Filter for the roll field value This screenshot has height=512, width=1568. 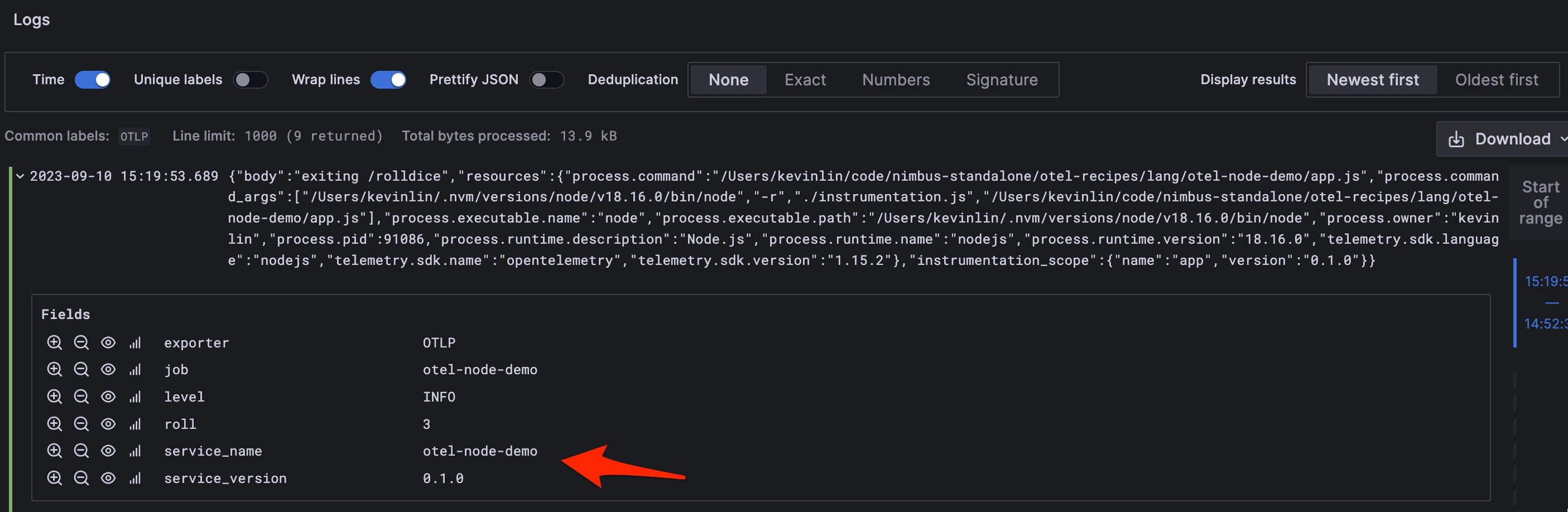[x=55, y=424]
